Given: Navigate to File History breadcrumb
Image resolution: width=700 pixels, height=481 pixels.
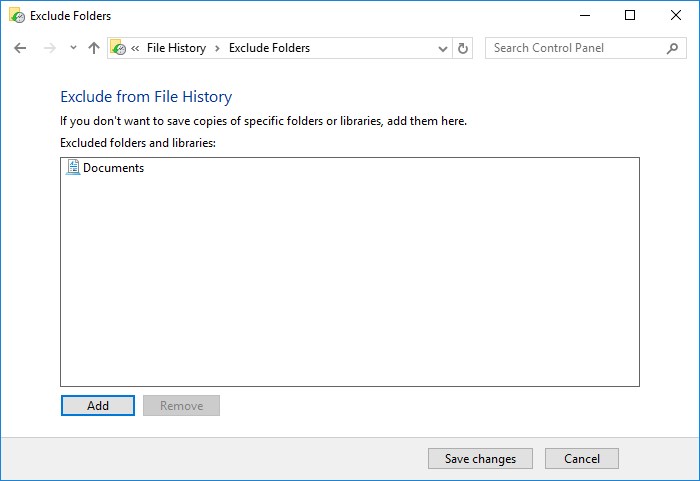Looking at the screenshot, I should 176,48.
